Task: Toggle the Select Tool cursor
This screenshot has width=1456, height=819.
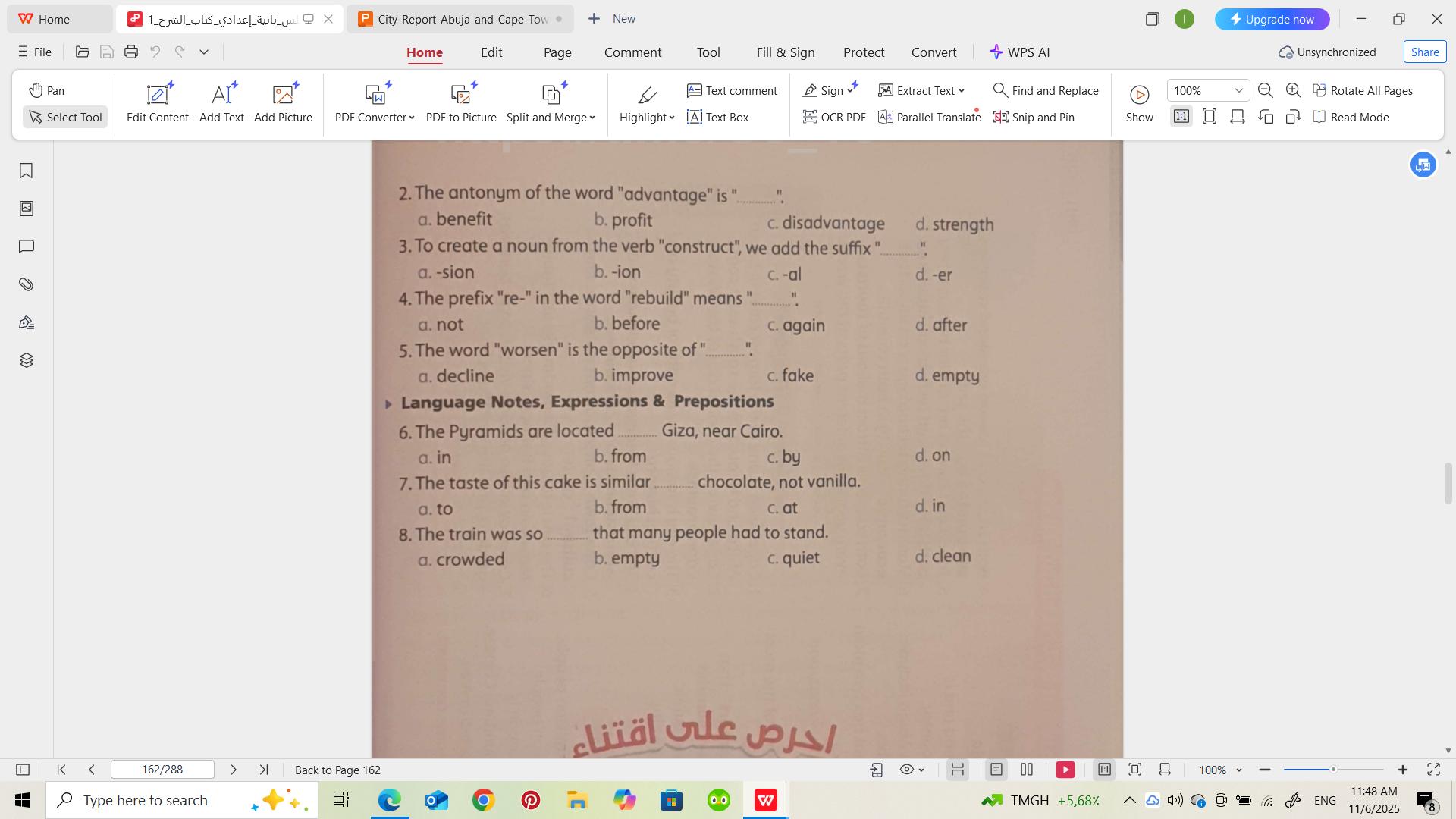Action: click(x=65, y=117)
